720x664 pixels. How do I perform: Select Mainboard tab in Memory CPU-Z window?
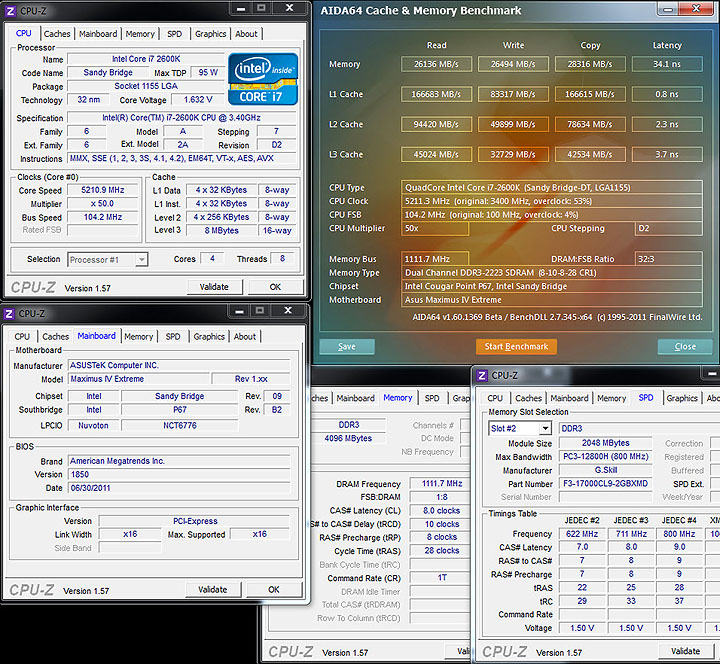pos(355,398)
